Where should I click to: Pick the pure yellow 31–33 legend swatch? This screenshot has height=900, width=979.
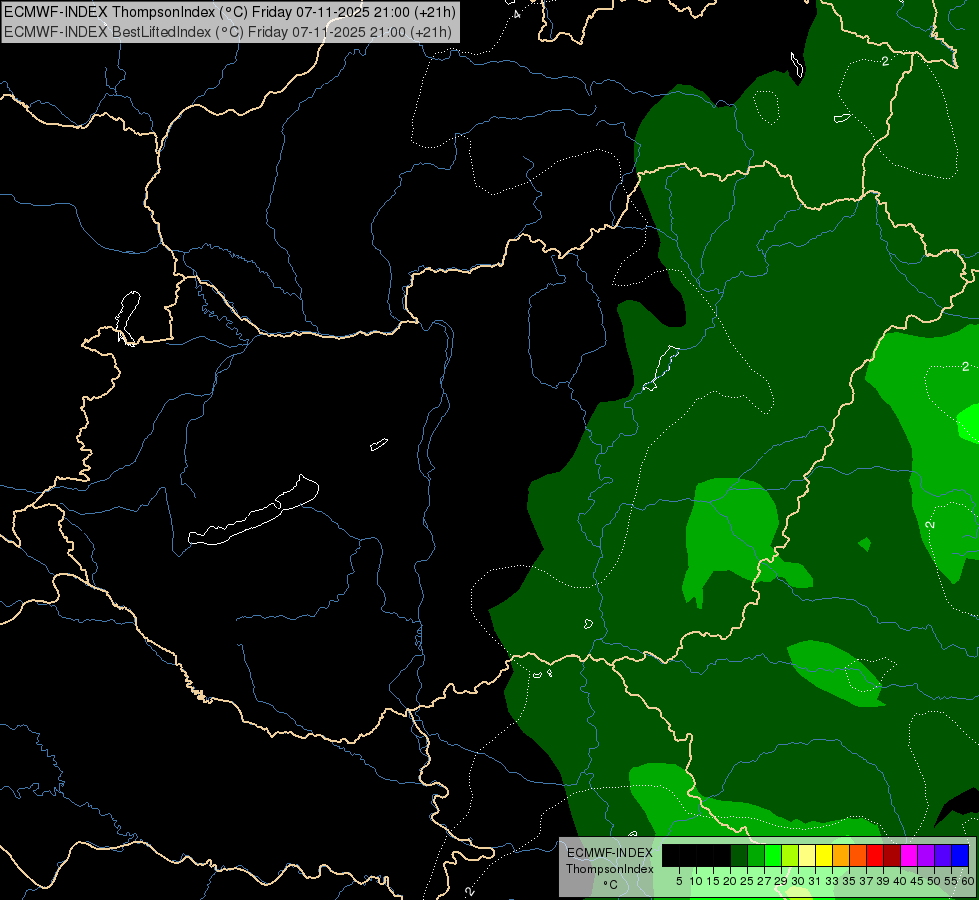[x=824, y=855]
